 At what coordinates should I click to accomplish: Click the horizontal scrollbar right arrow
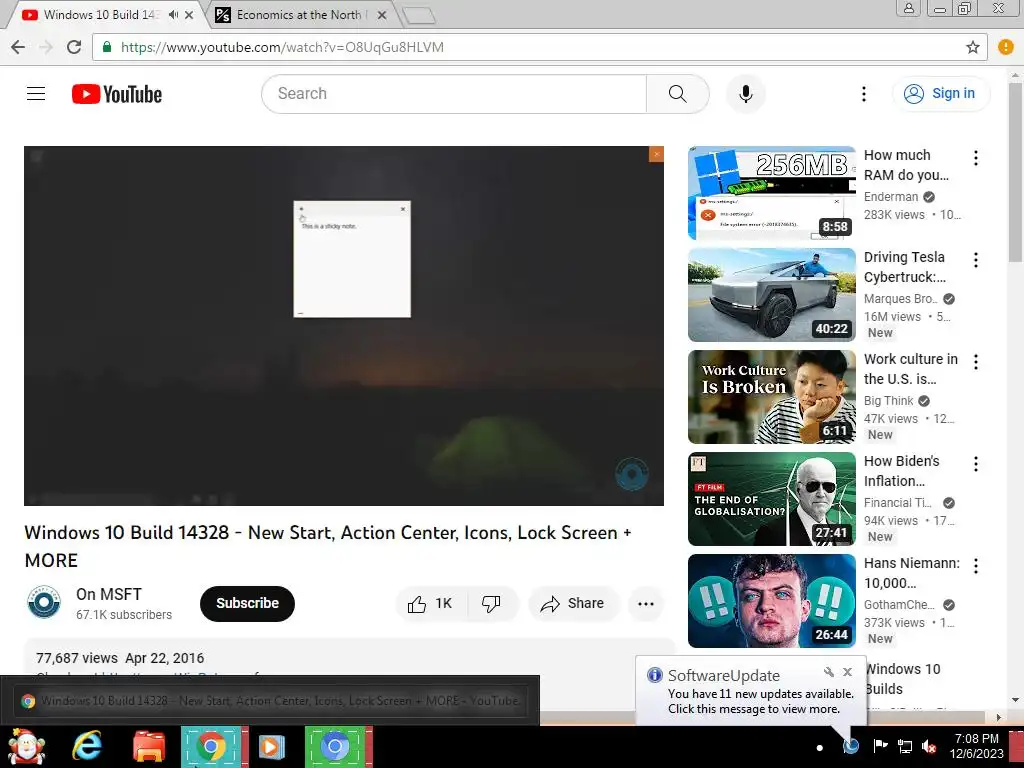(999, 717)
